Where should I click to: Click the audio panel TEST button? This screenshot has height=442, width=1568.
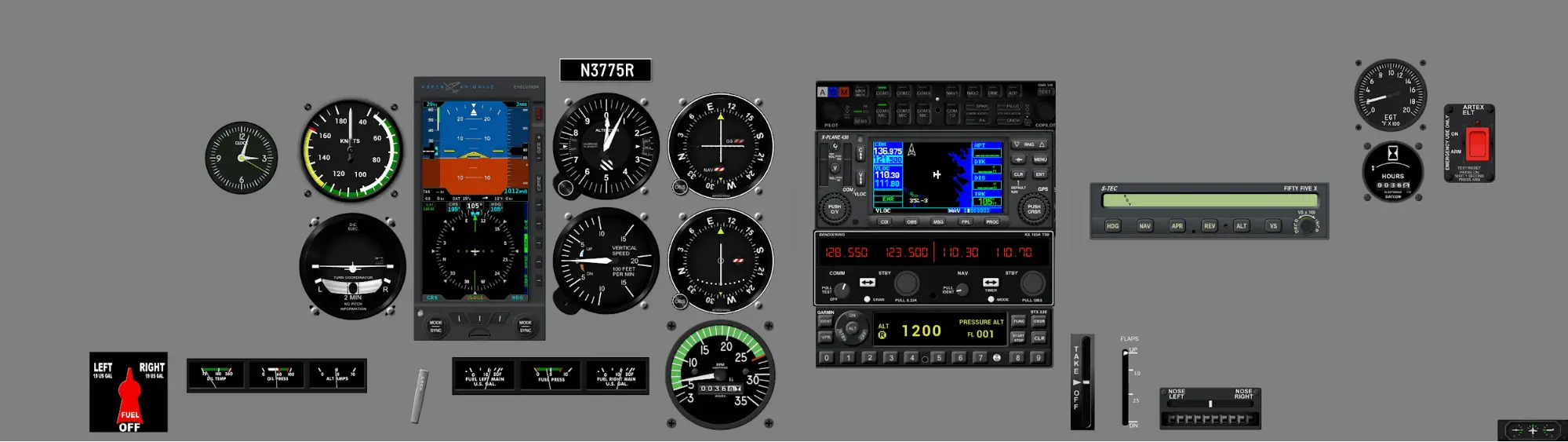tap(1045, 92)
